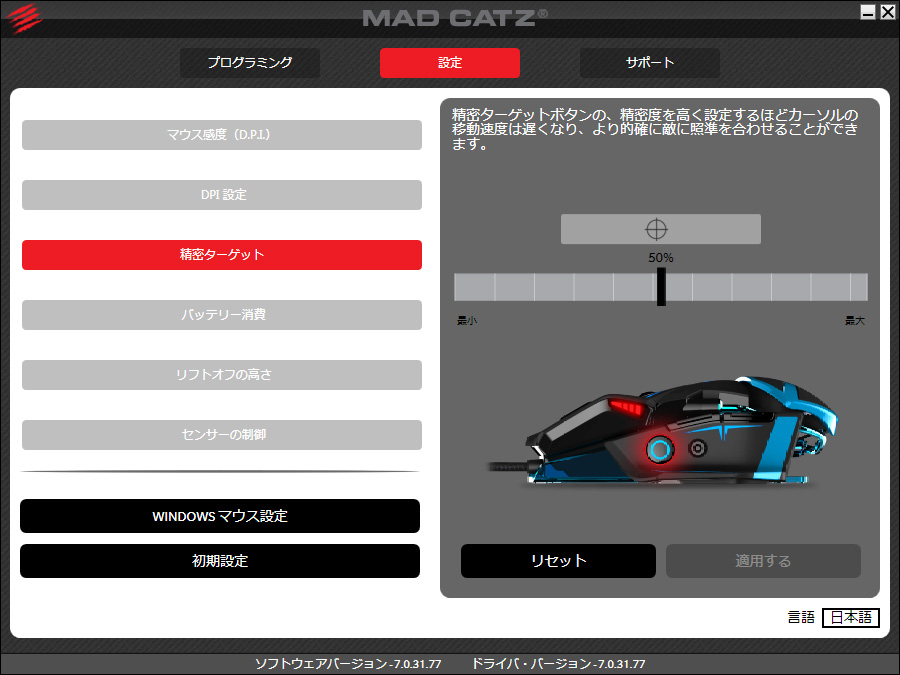Open the 日本語 language selector

pos(851,618)
